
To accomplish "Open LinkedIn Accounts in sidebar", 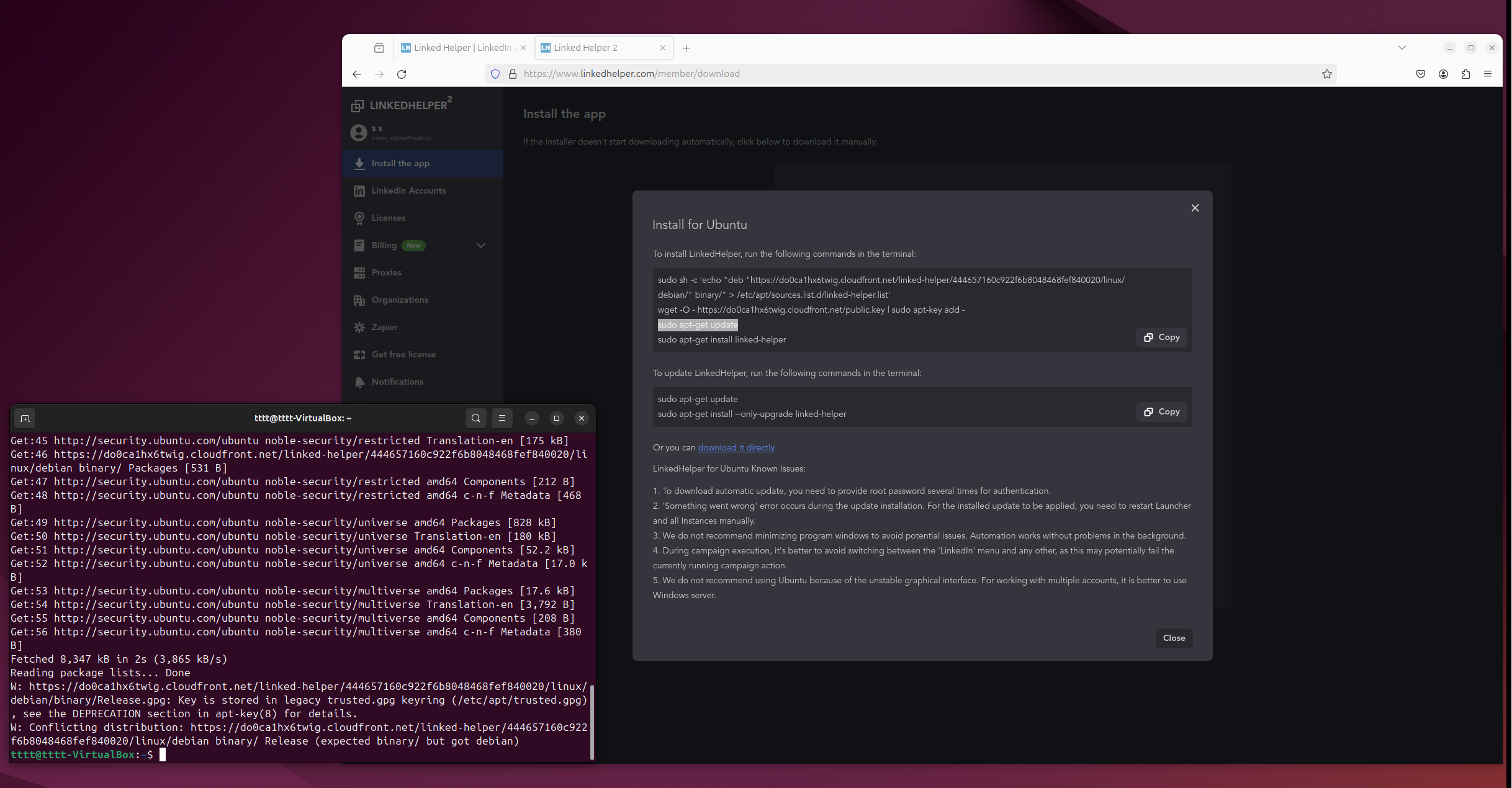I will [x=423, y=190].
